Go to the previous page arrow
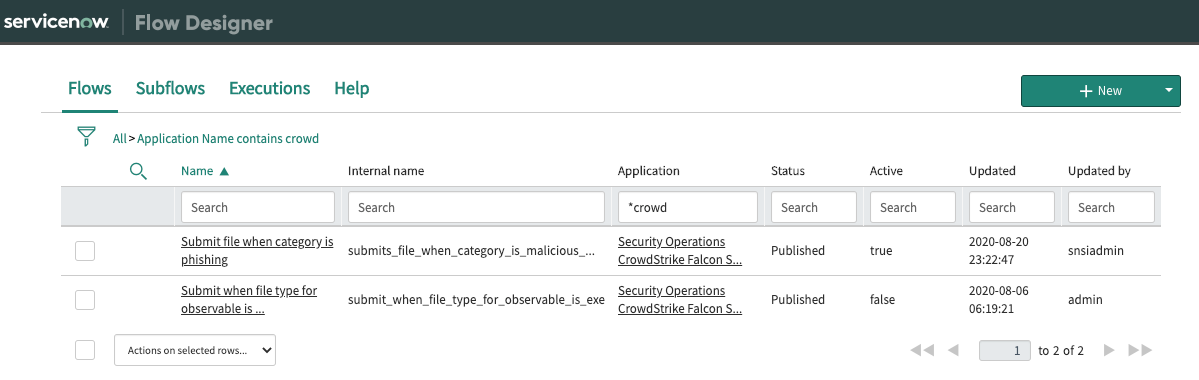1199x380 pixels. tap(953, 350)
